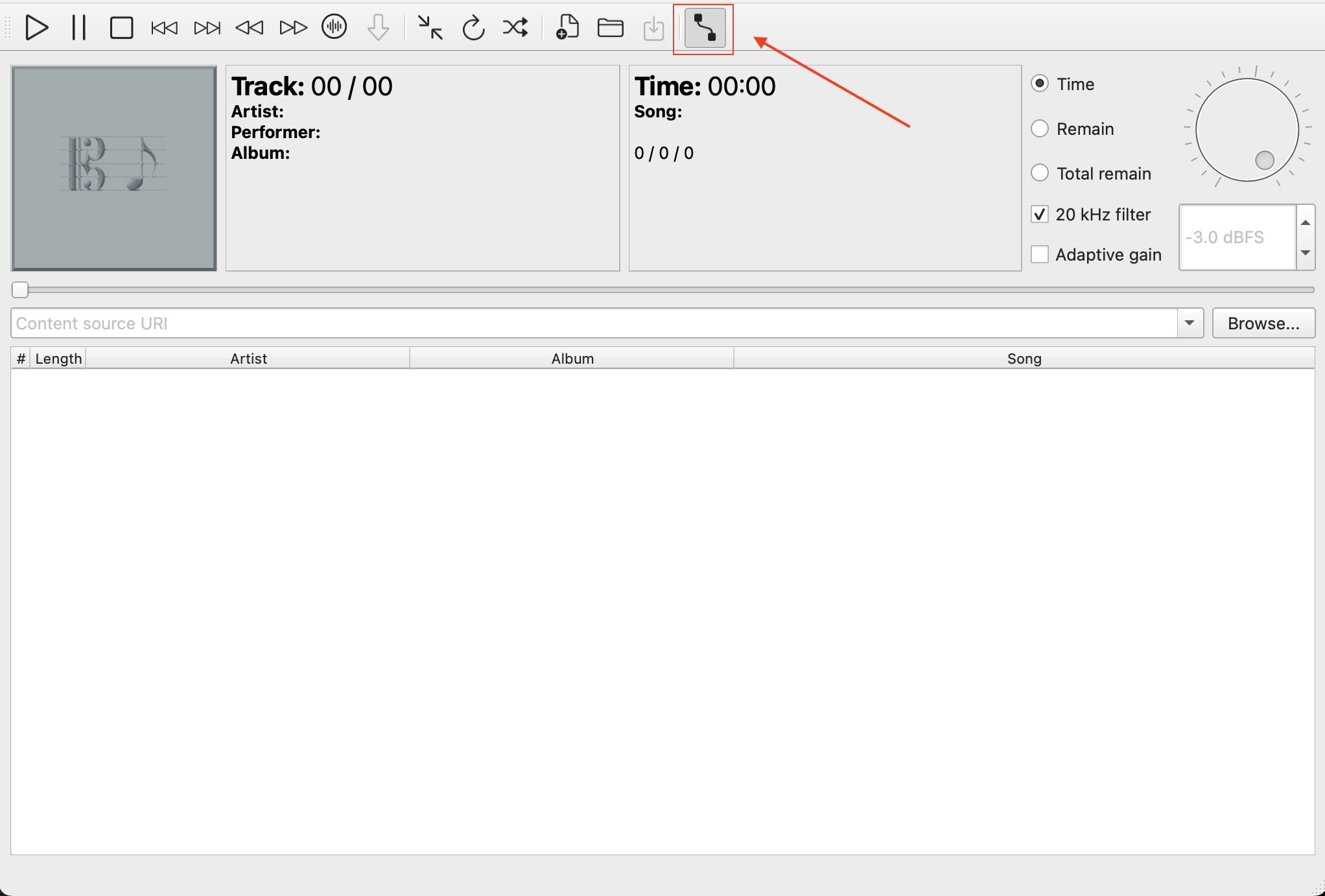Sort by the Album column header
The image size is (1325, 896).
pos(572,359)
